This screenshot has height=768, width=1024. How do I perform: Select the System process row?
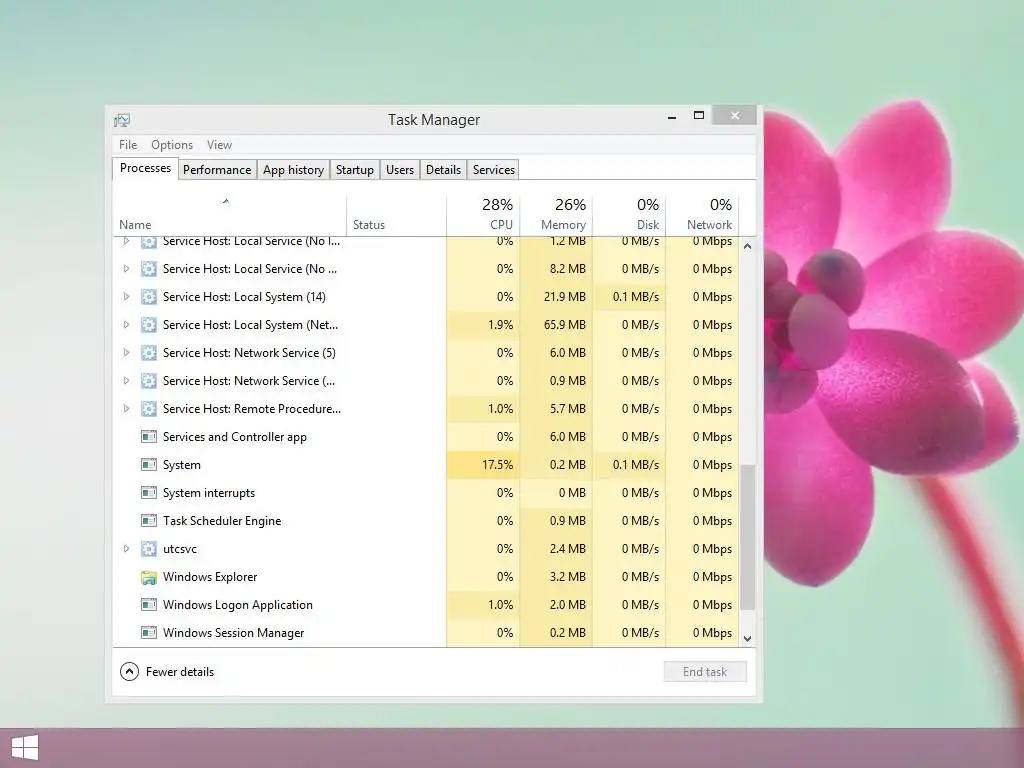(x=426, y=465)
